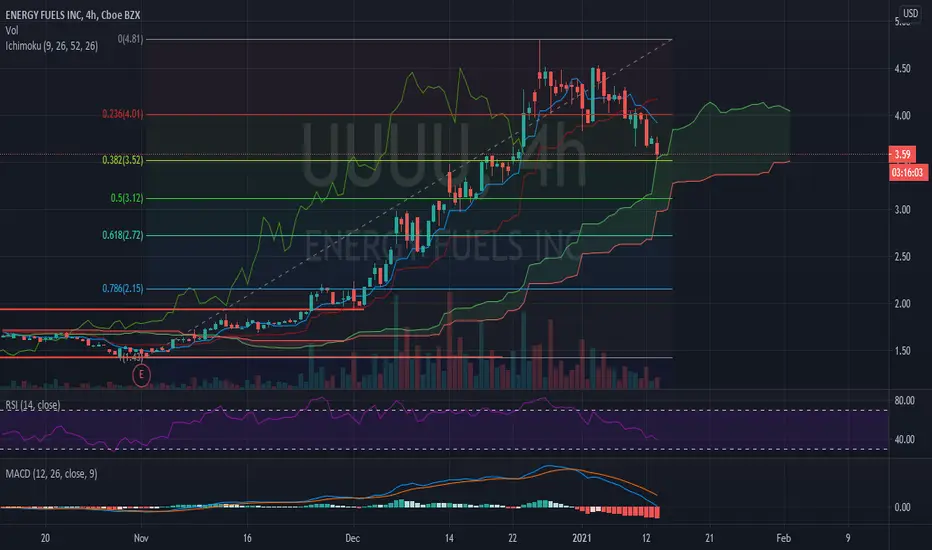Click the USD currency button
Screen dimensions: 932x550
910,13
